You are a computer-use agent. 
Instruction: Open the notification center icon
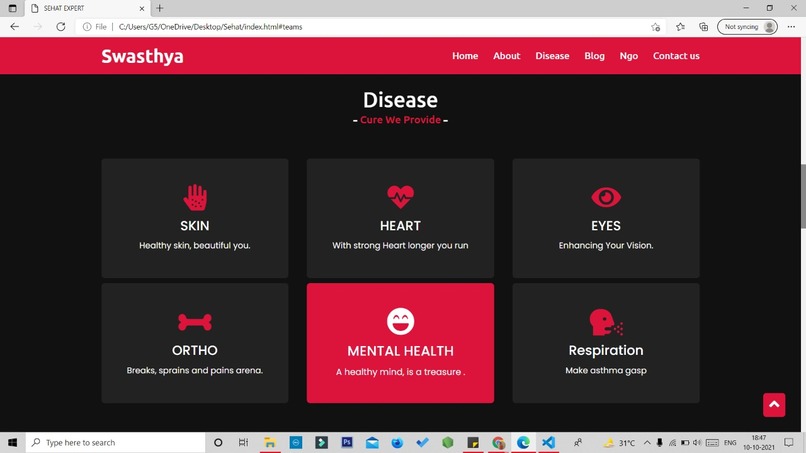[789, 442]
